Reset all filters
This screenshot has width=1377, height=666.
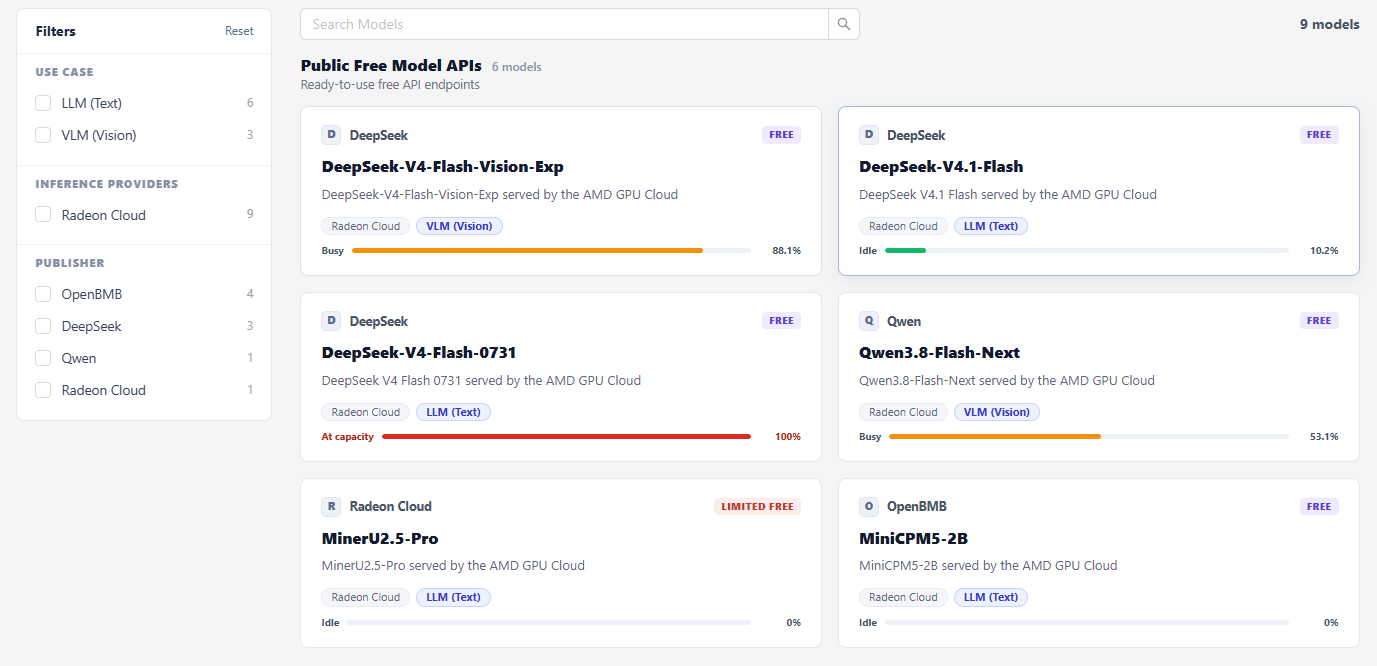click(239, 31)
